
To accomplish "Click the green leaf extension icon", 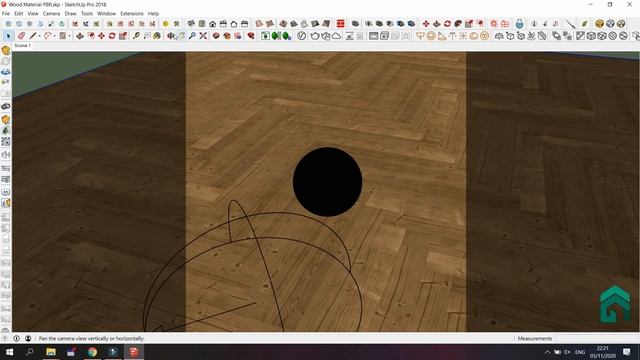I will click(x=585, y=24).
